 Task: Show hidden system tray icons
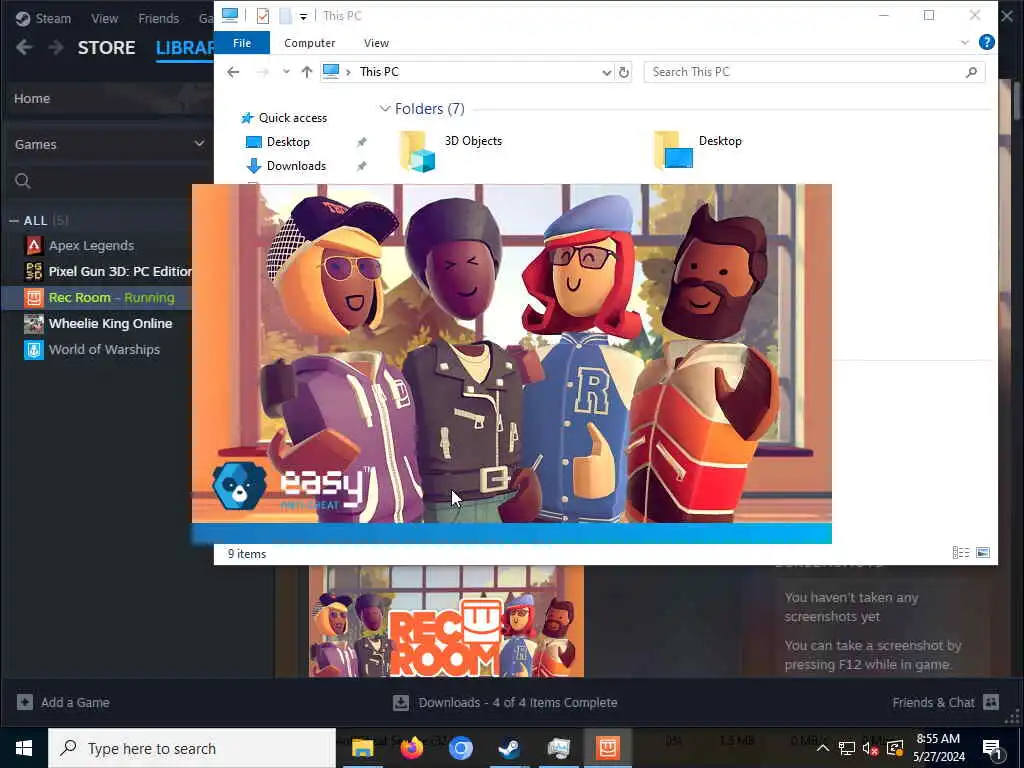(x=823, y=748)
